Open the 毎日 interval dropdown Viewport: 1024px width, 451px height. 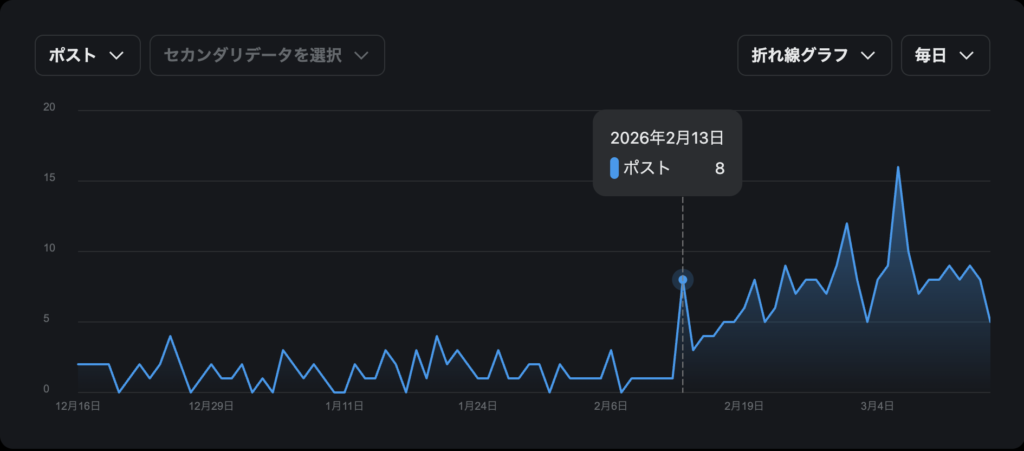[944, 55]
